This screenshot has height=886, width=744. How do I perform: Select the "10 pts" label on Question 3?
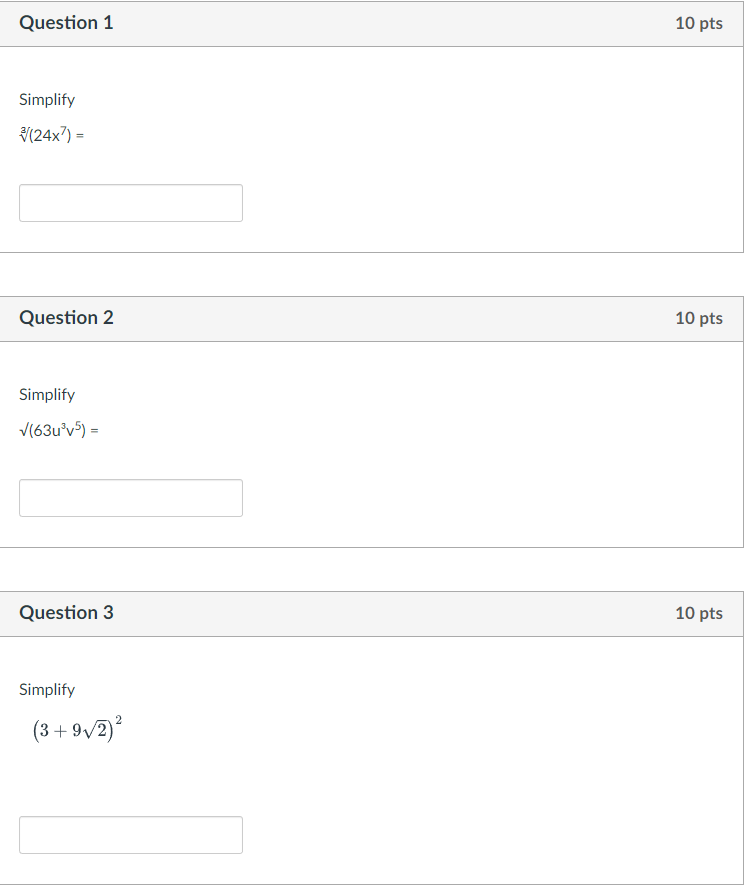[x=698, y=613]
